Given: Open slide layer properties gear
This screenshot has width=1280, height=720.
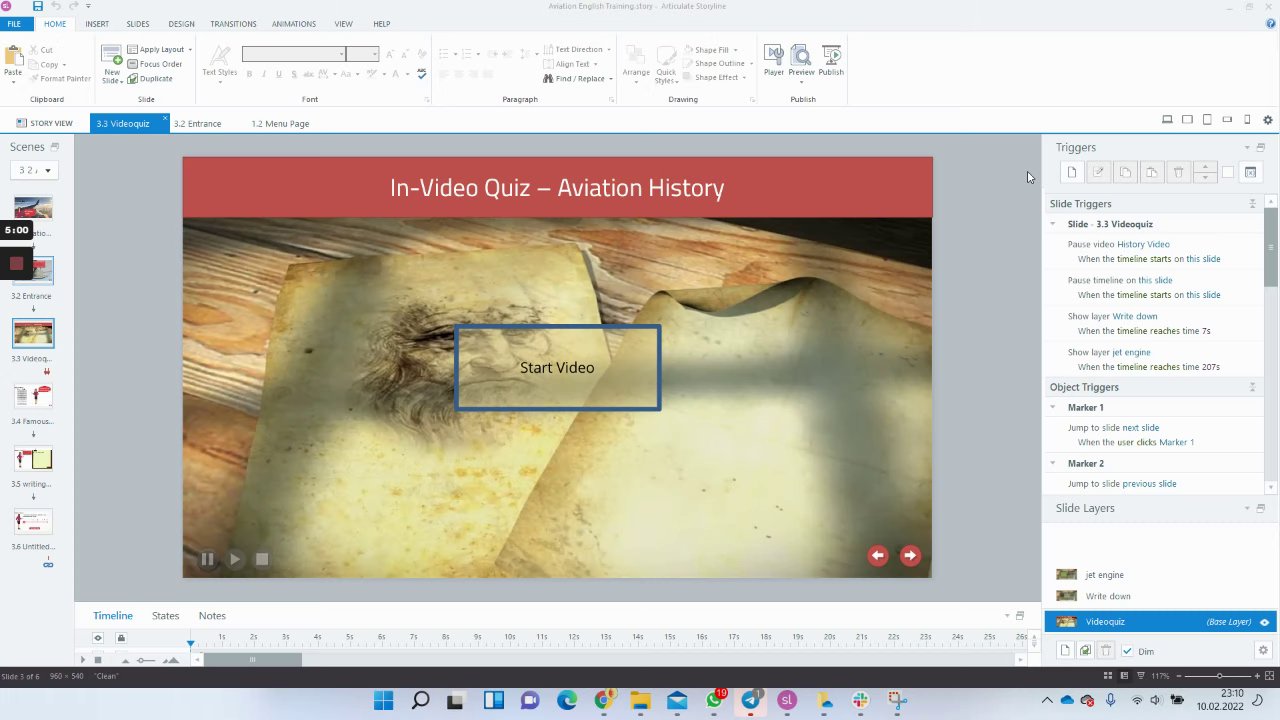Looking at the screenshot, I should coord(1263,651).
